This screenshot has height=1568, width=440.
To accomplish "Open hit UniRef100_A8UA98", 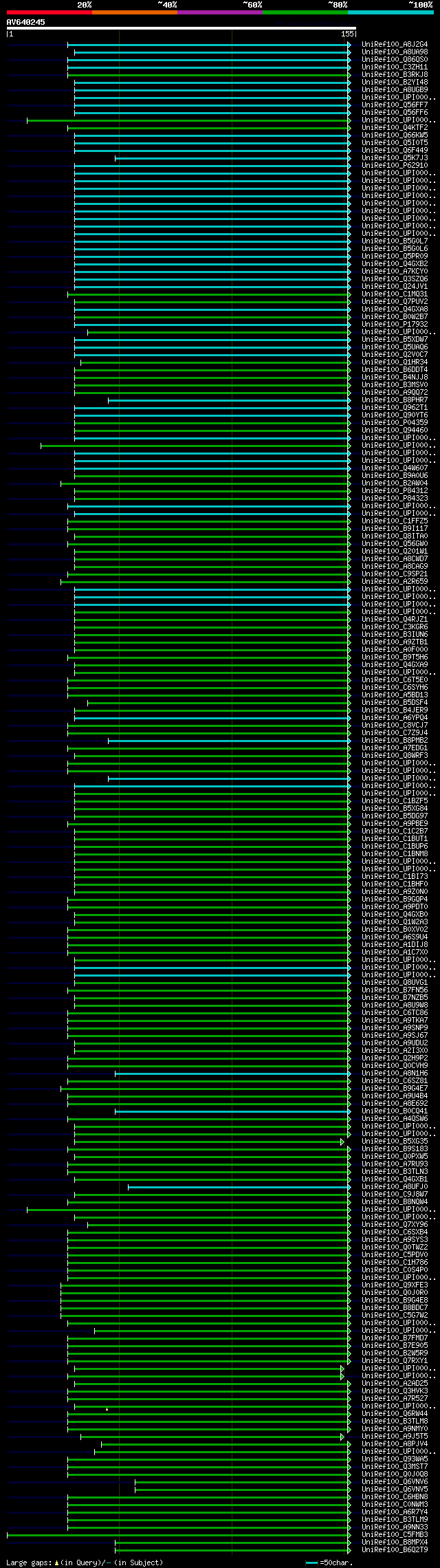I will [x=395, y=52].
